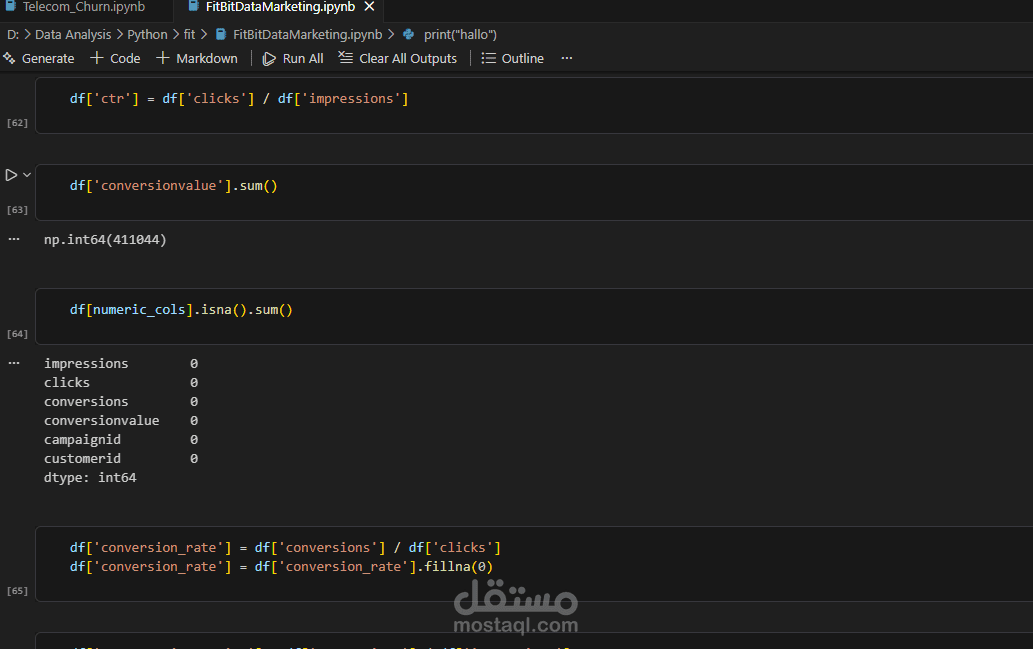The image size is (1033, 649).
Task: Run the conversionvalue sum cell
Action: click(x=11, y=175)
